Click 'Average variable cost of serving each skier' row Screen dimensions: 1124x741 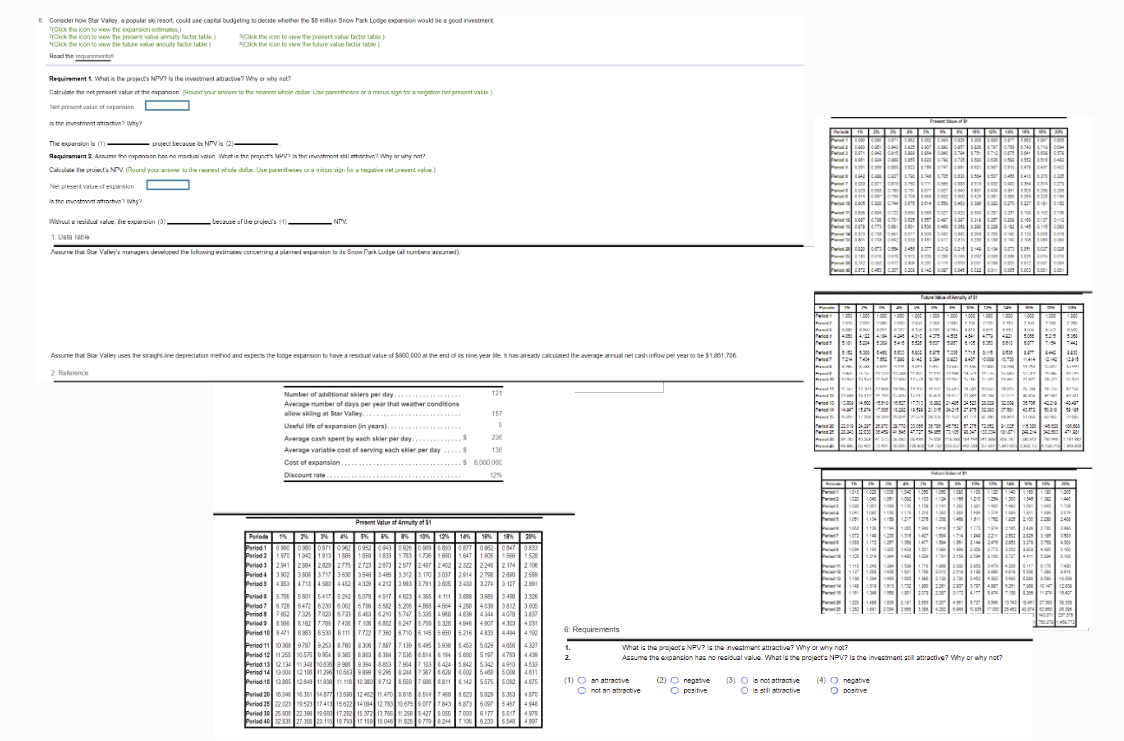tap(393, 450)
